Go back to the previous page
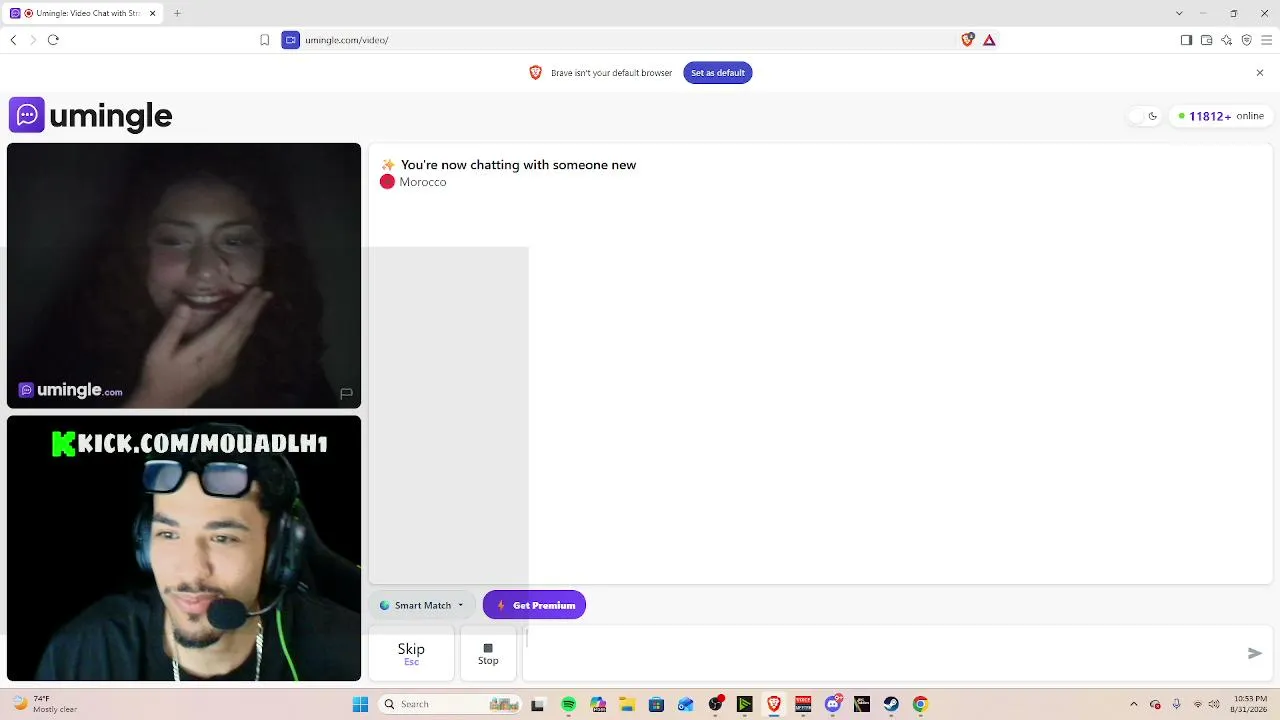Screen dimensions: 1280x720 pos(13,40)
